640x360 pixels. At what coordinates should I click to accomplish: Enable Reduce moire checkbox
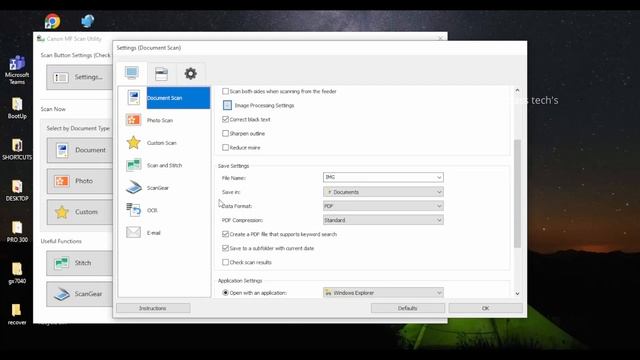coord(225,147)
